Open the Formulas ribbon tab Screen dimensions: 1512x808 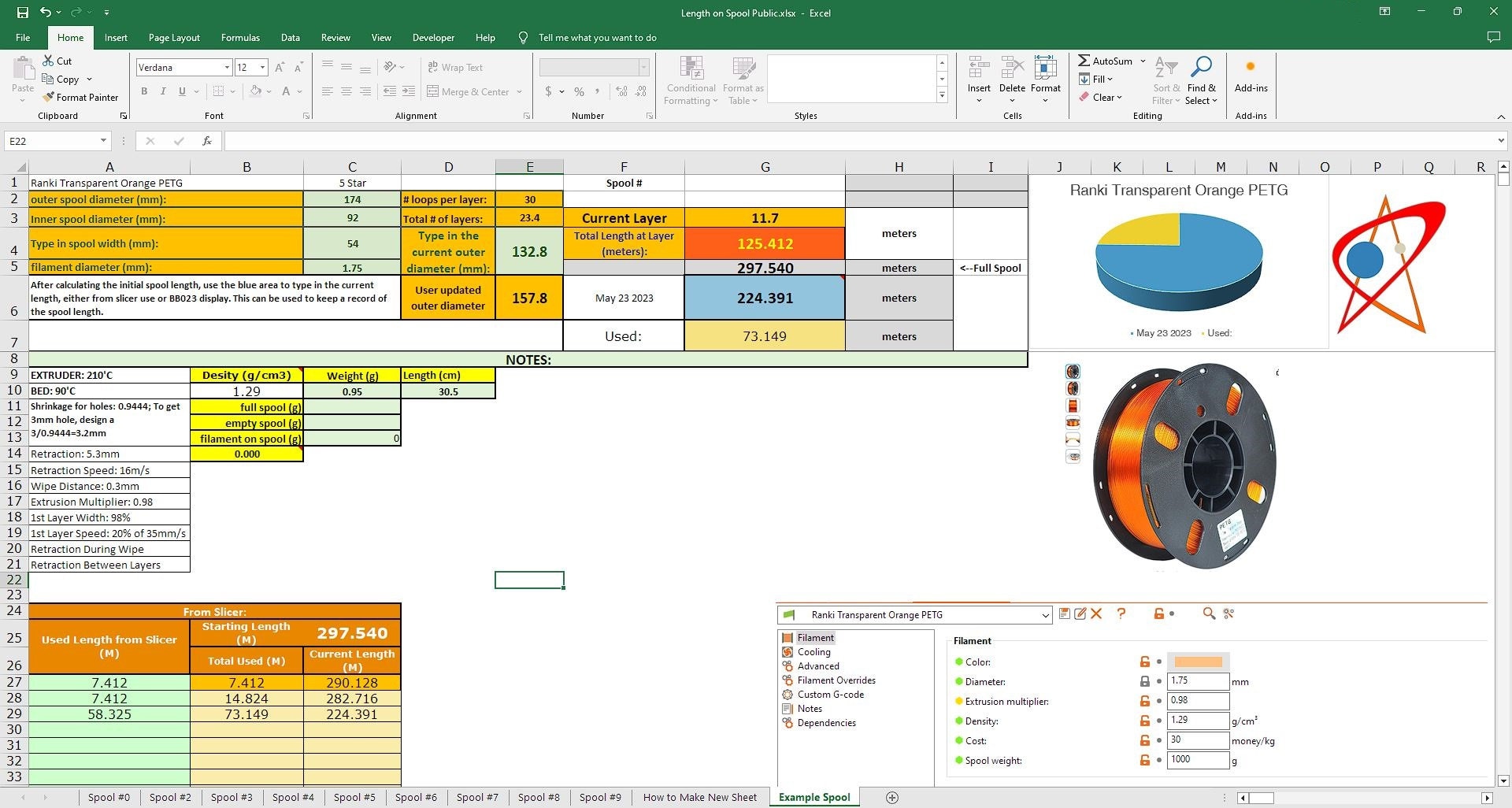click(x=240, y=37)
